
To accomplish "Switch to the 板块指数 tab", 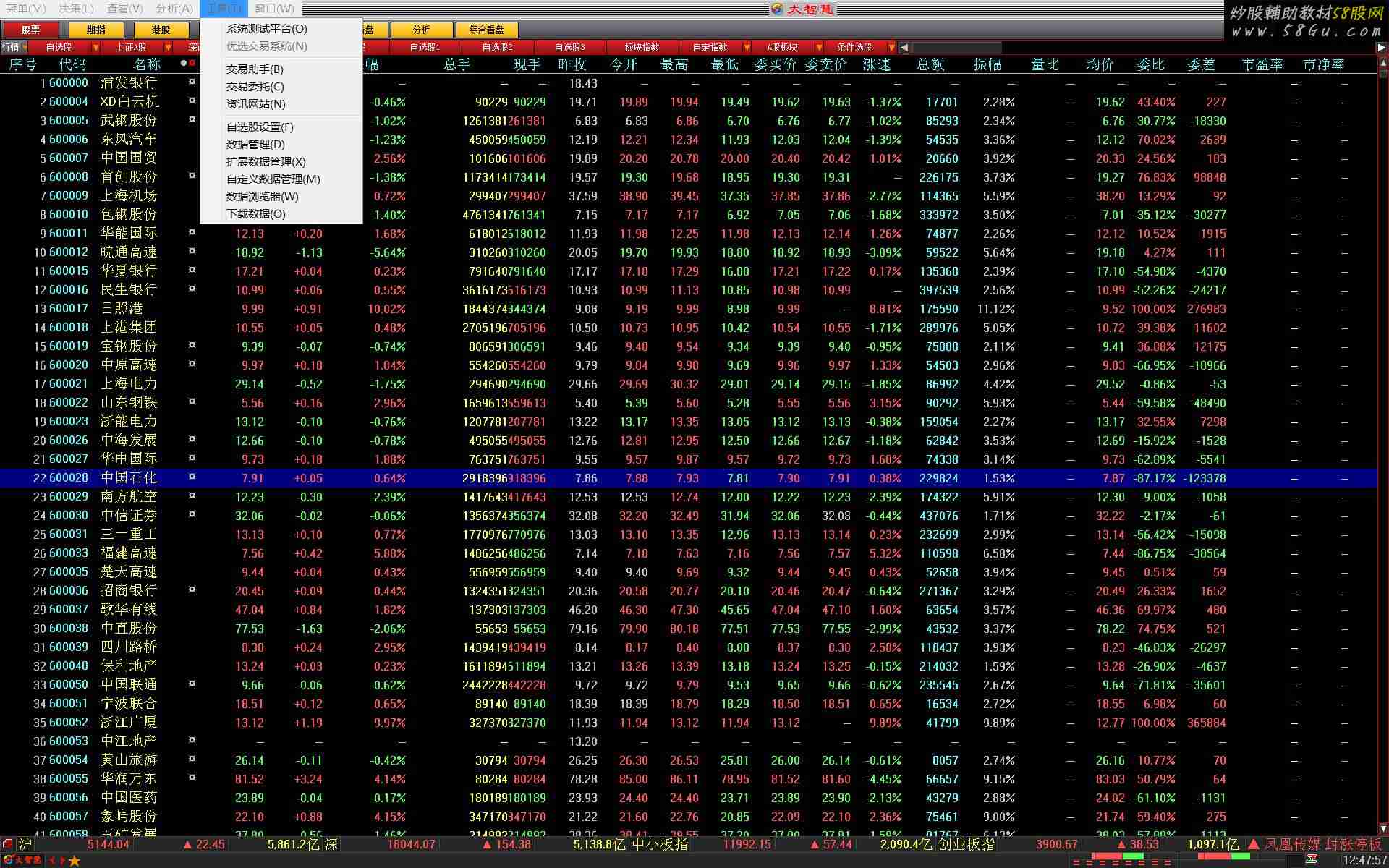I will click(x=642, y=48).
